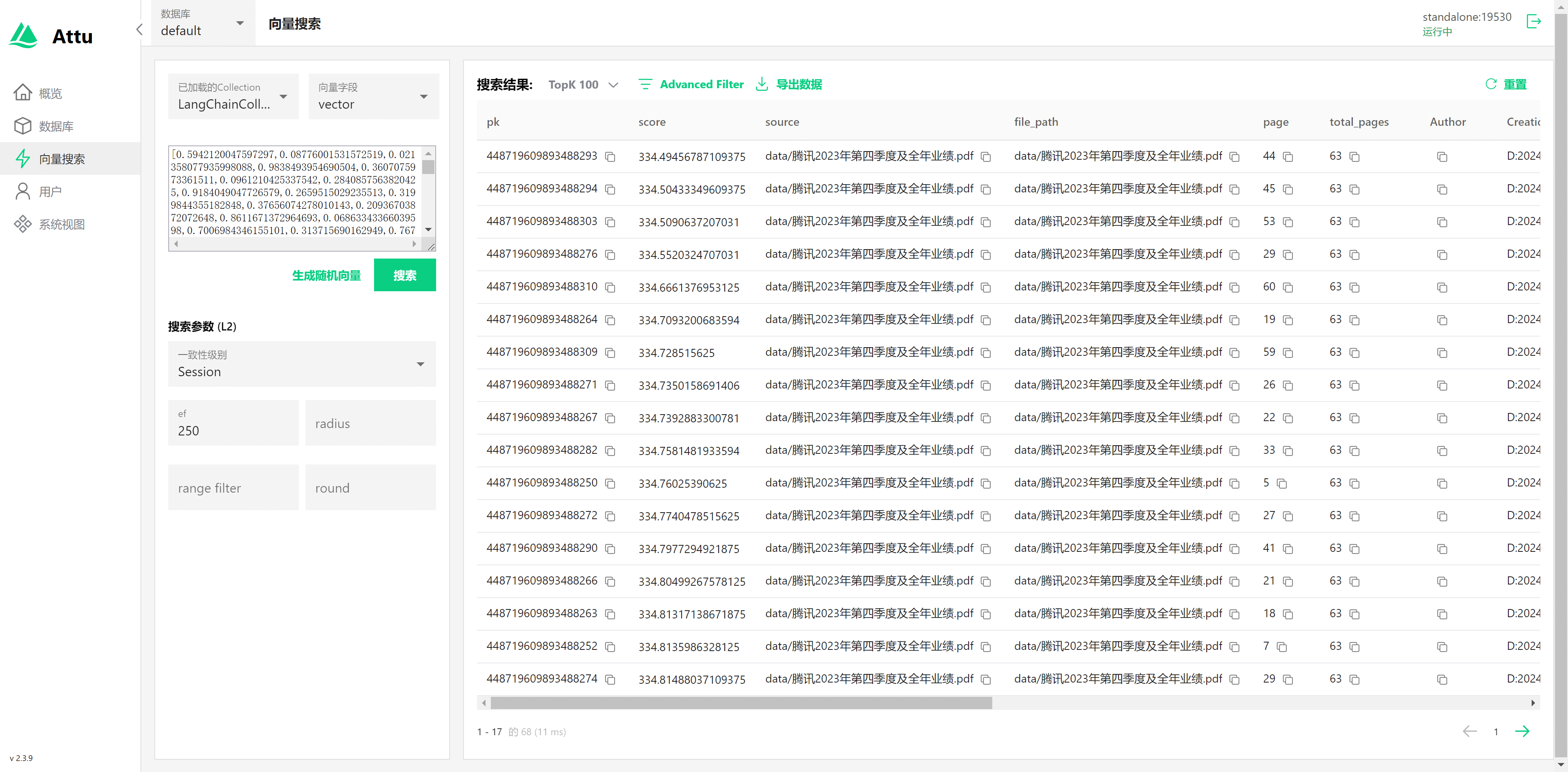Viewport: 1568px width, 772px height.
Task: Open the 向量字段 vector dropdown
Action: [373, 96]
